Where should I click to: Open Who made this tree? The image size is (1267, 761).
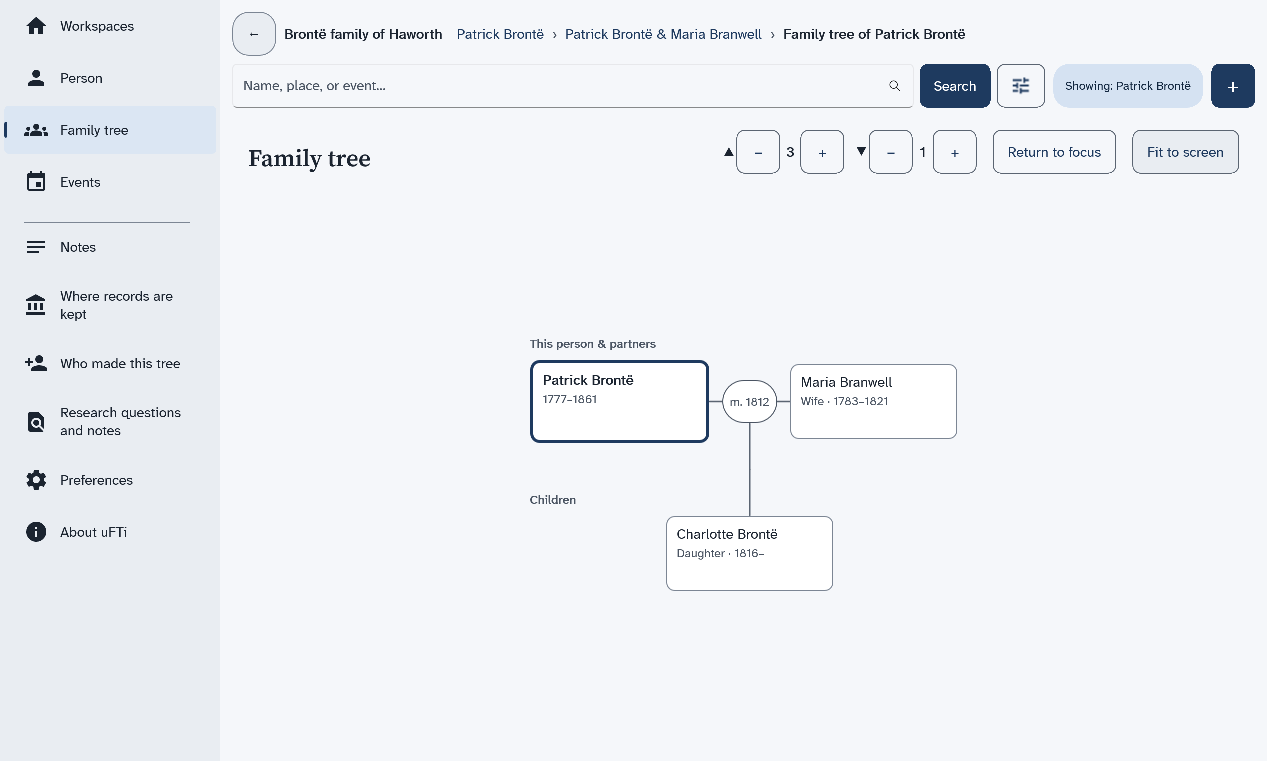click(x=110, y=364)
